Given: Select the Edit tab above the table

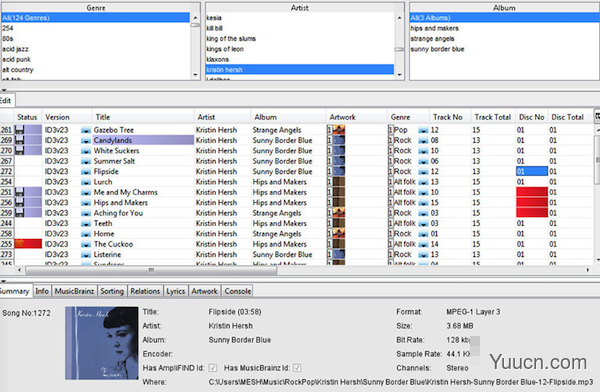Looking at the screenshot, I should [6, 100].
